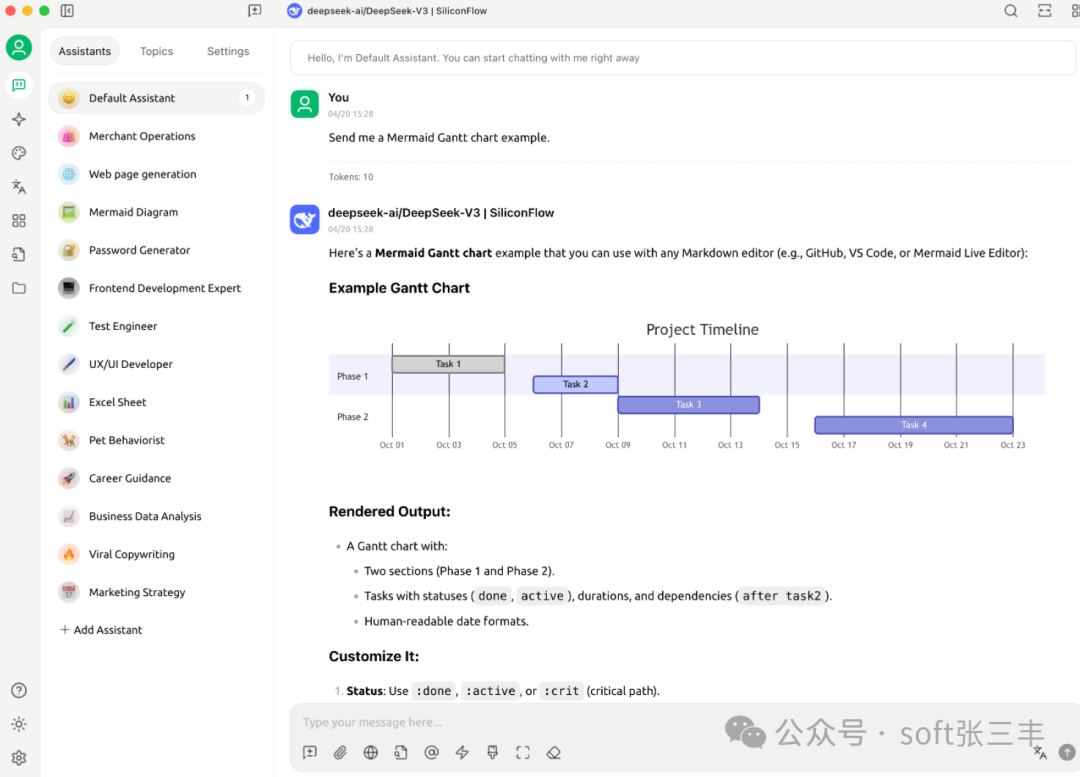Select the Frontend Development Expert assistant
This screenshot has height=777, width=1080.
click(x=156, y=288)
